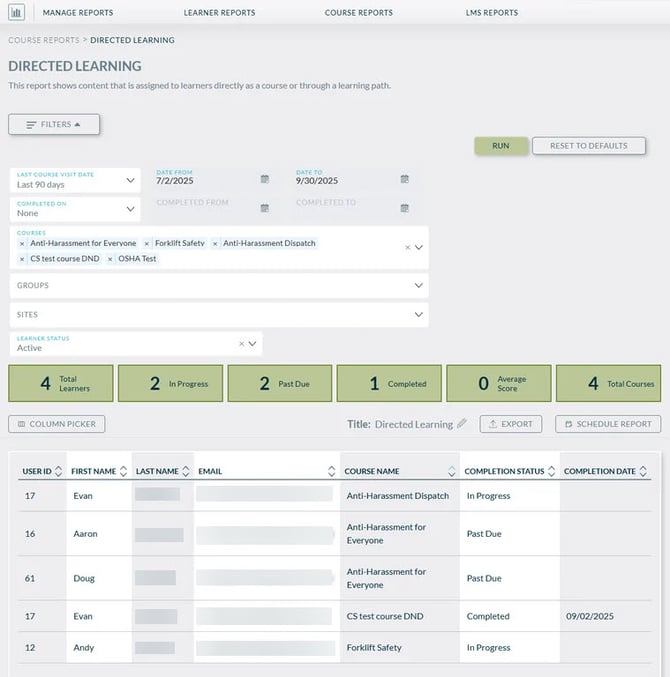Remove the Forklift Safety course tag
Viewport: 670px width, 677px height.
click(x=147, y=243)
